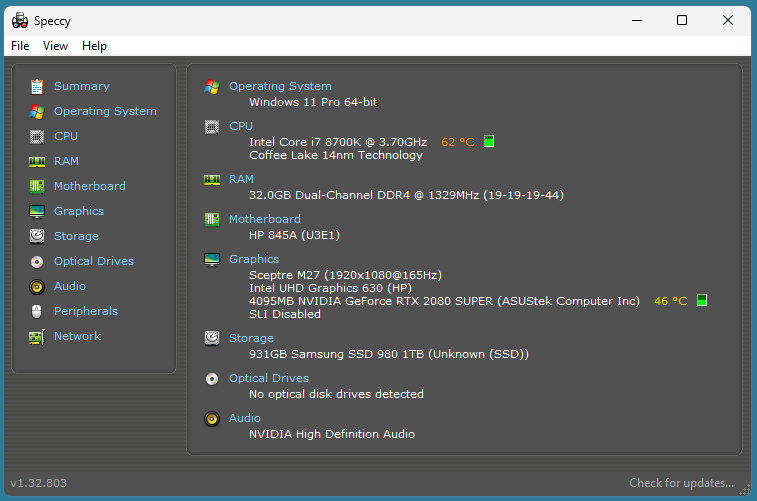This screenshot has height=501, width=757.
Task: Select Graphics in the sidebar list
Action: click(x=79, y=211)
